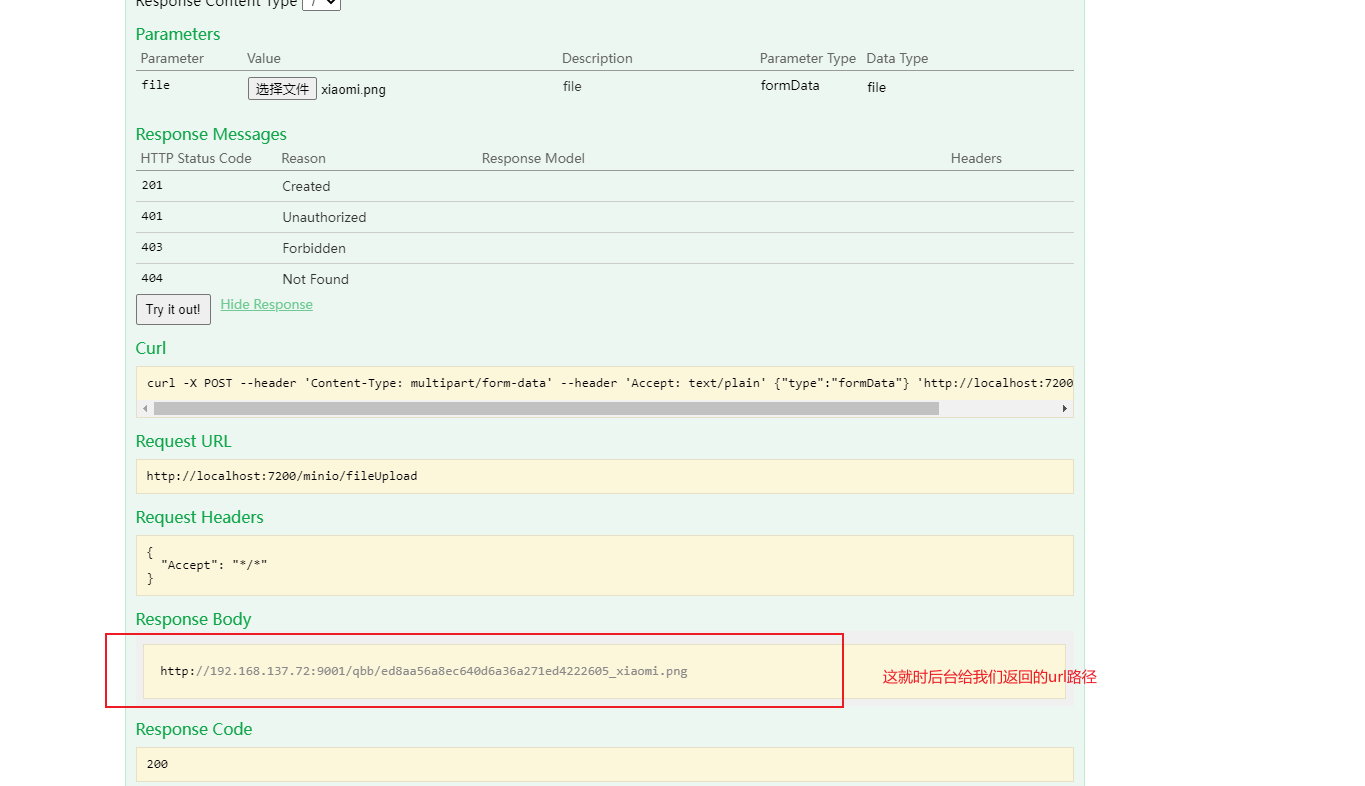Click the Parameter Type column header
Image resolution: width=1365 pixels, height=786 pixels.
808,58
